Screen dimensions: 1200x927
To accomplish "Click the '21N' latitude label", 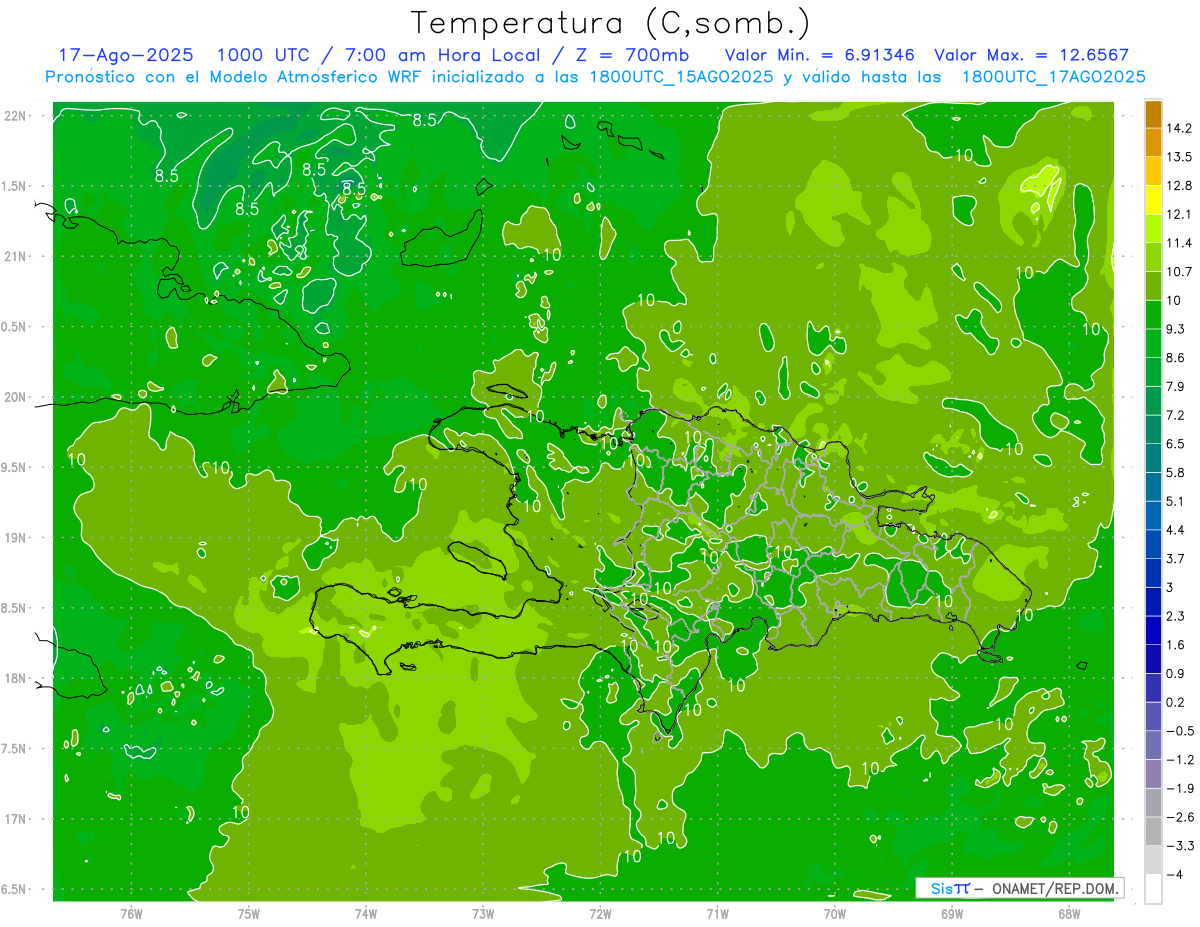I will 14,257.
